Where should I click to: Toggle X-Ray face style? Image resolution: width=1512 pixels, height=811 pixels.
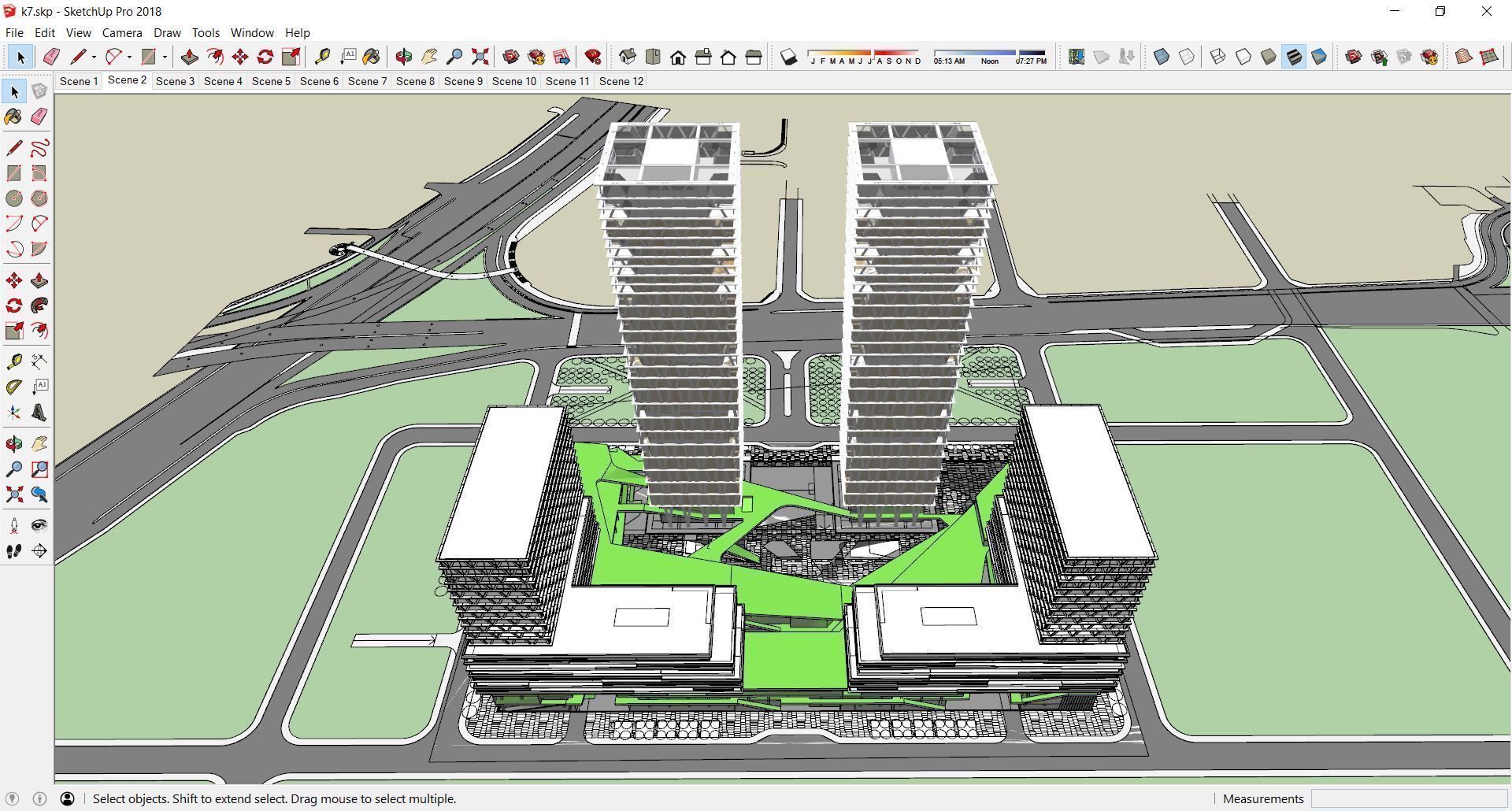pyautogui.click(x=1162, y=57)
